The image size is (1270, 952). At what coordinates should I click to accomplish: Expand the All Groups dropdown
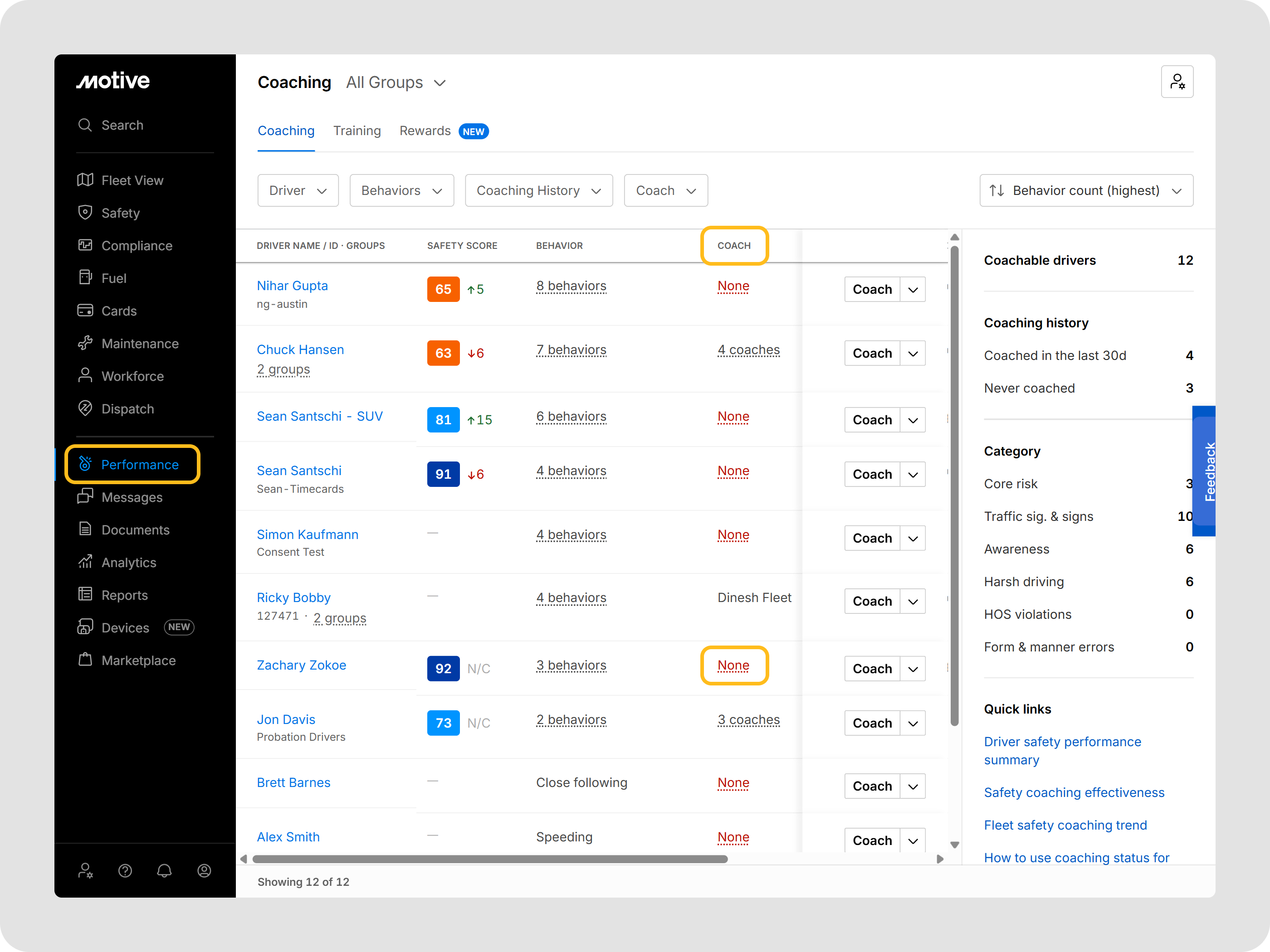396,83
